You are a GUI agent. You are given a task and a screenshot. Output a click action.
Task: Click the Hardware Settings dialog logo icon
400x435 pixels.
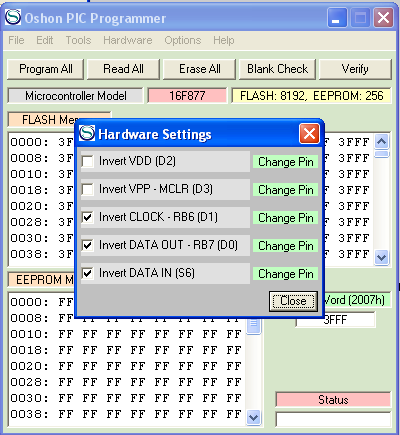tap(87, 133)
